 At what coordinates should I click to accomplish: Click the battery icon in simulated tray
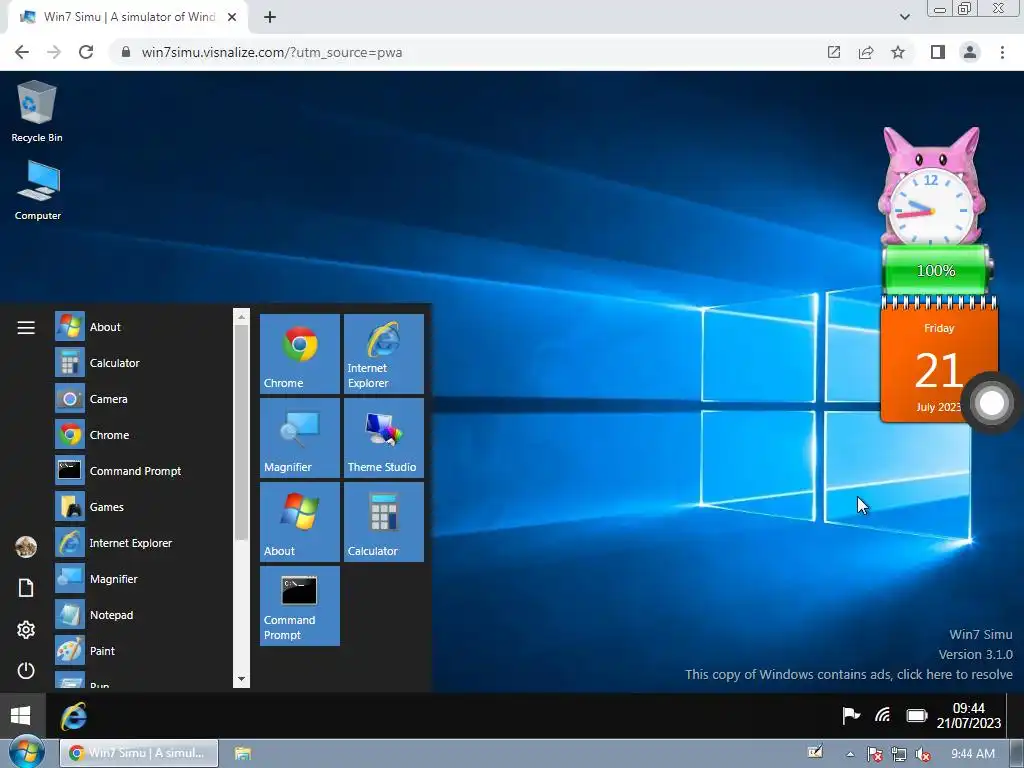[x=917, y=716]
